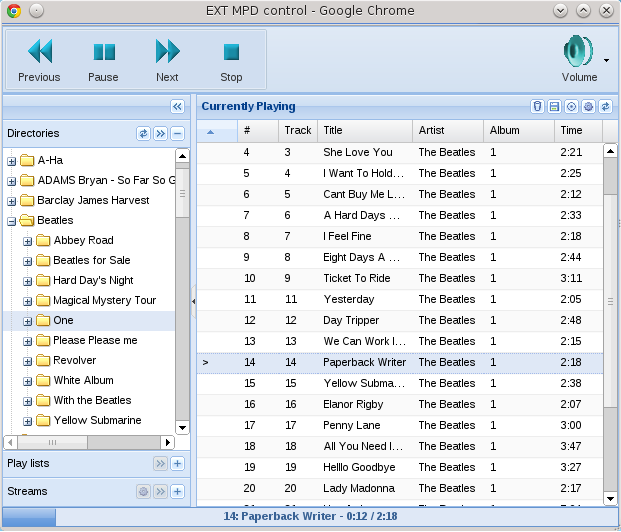Sort by the # column header
Image resolution: width=621 pixels, height=532 pixels.
point(257,130)
